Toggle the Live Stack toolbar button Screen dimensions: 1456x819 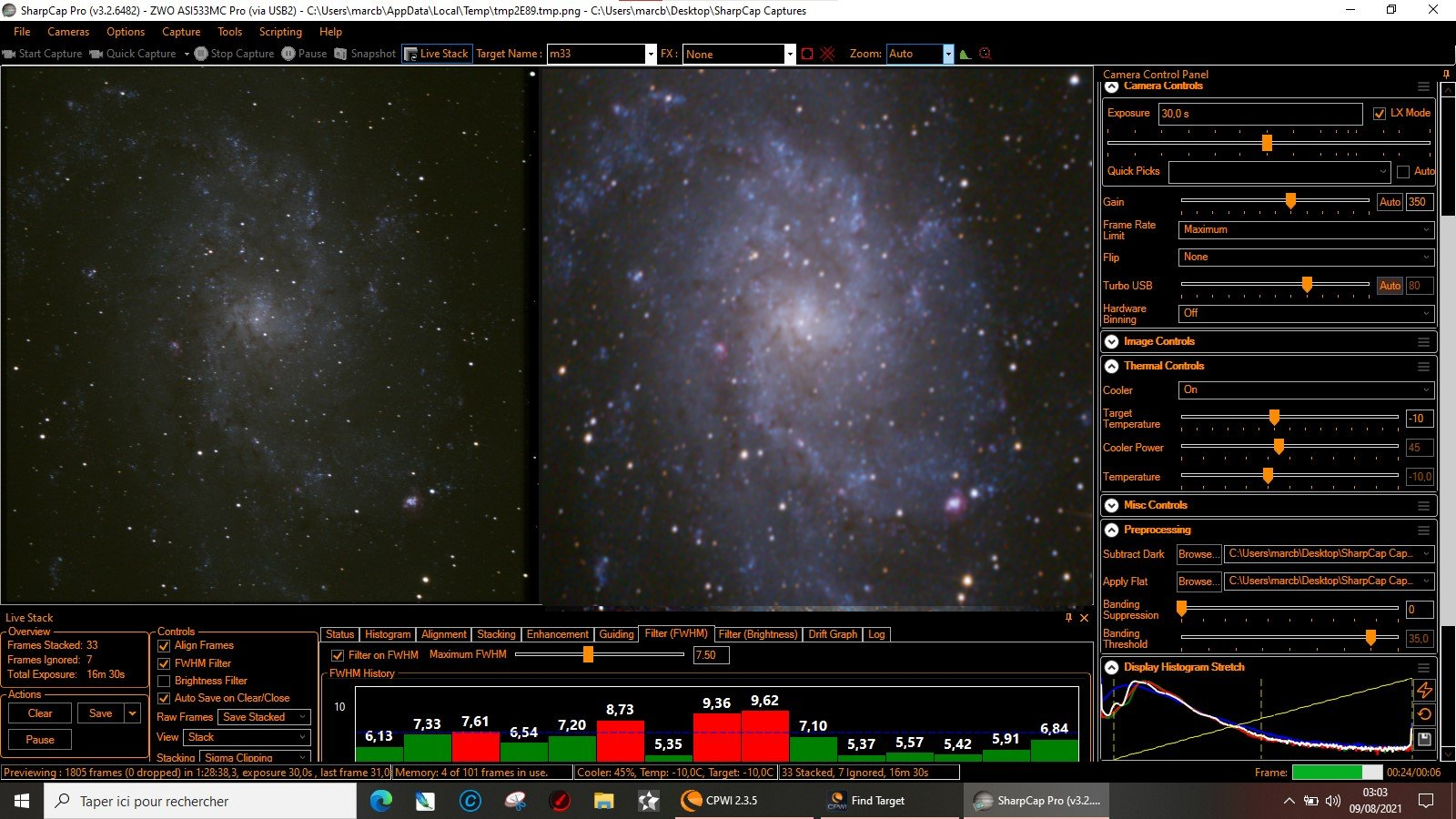click(x=436, y=54)
